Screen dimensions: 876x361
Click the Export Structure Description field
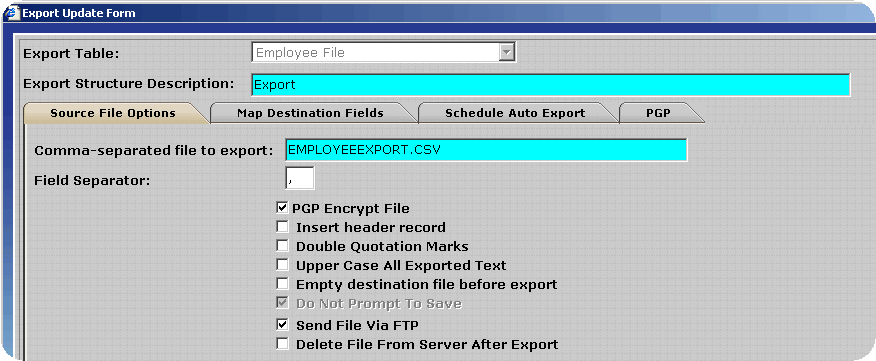coord(551,85)
